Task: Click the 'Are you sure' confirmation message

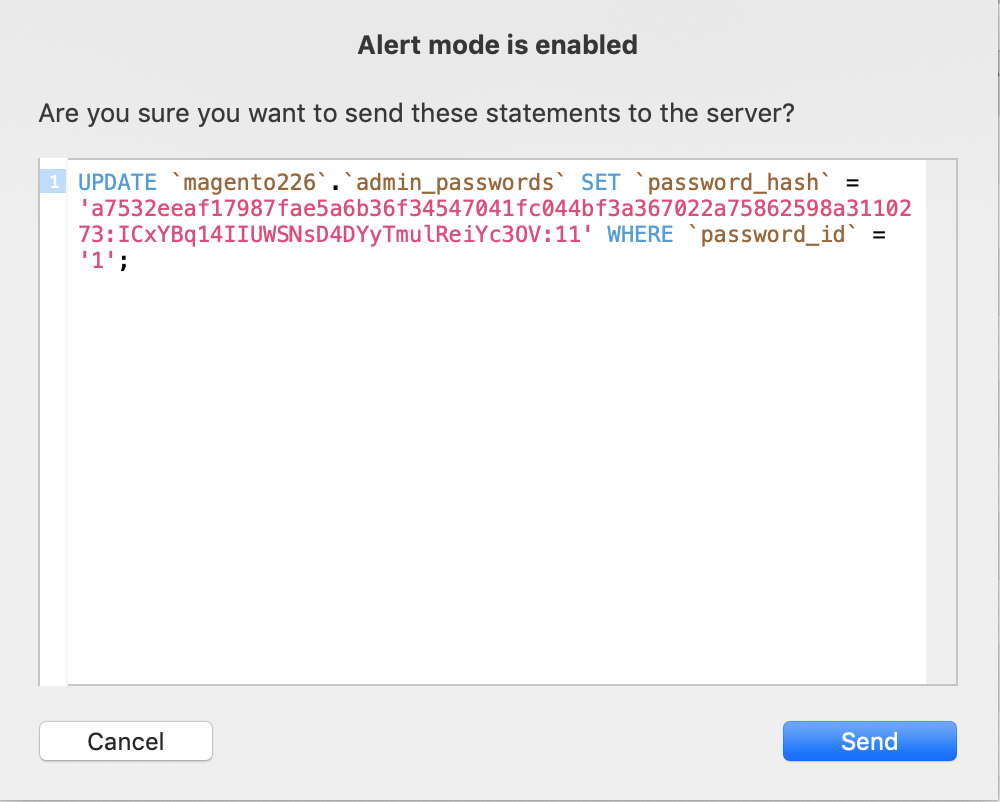Action: [416, 113]
